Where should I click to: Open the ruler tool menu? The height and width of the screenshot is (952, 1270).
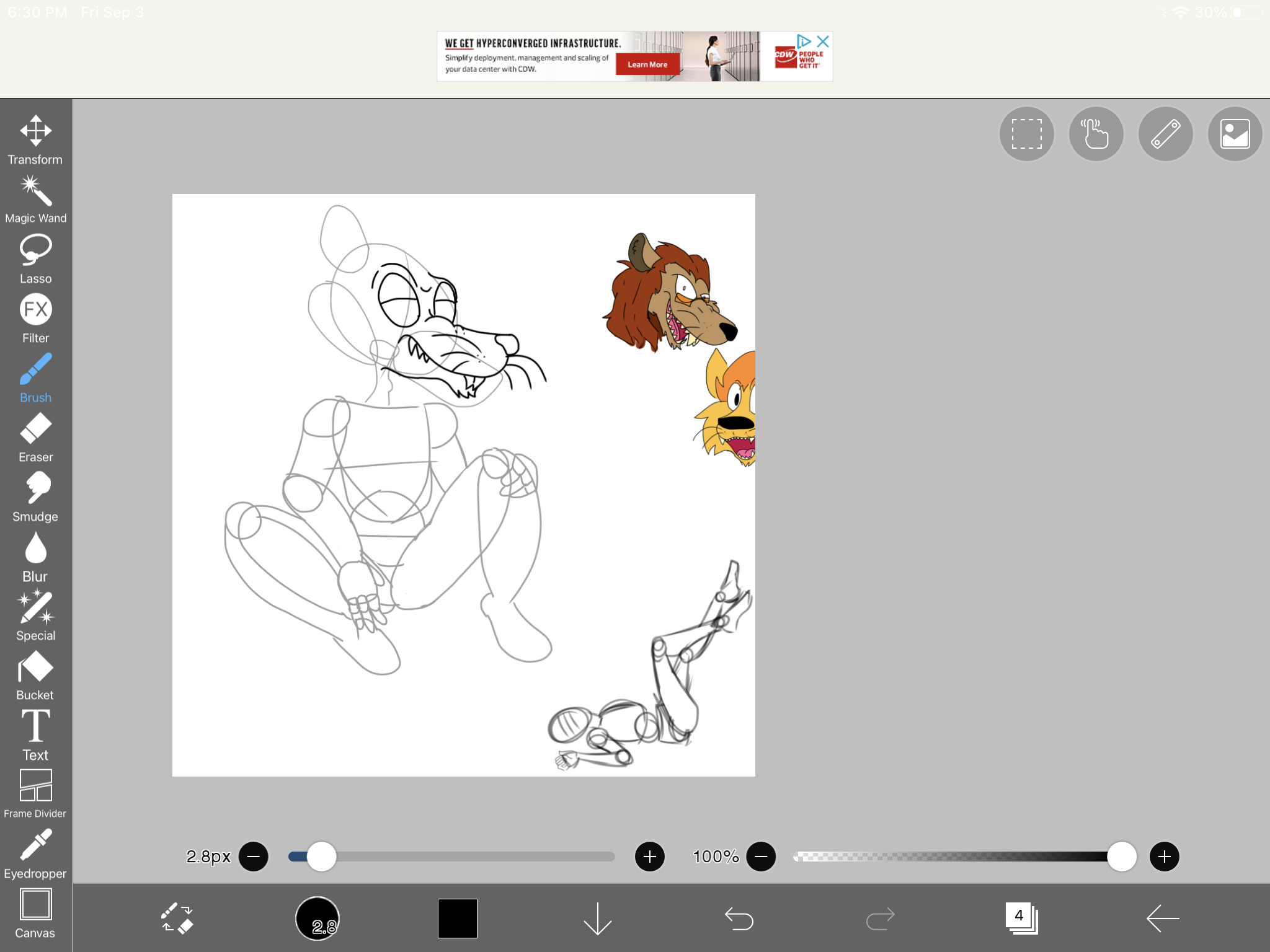coord(1165,134)
